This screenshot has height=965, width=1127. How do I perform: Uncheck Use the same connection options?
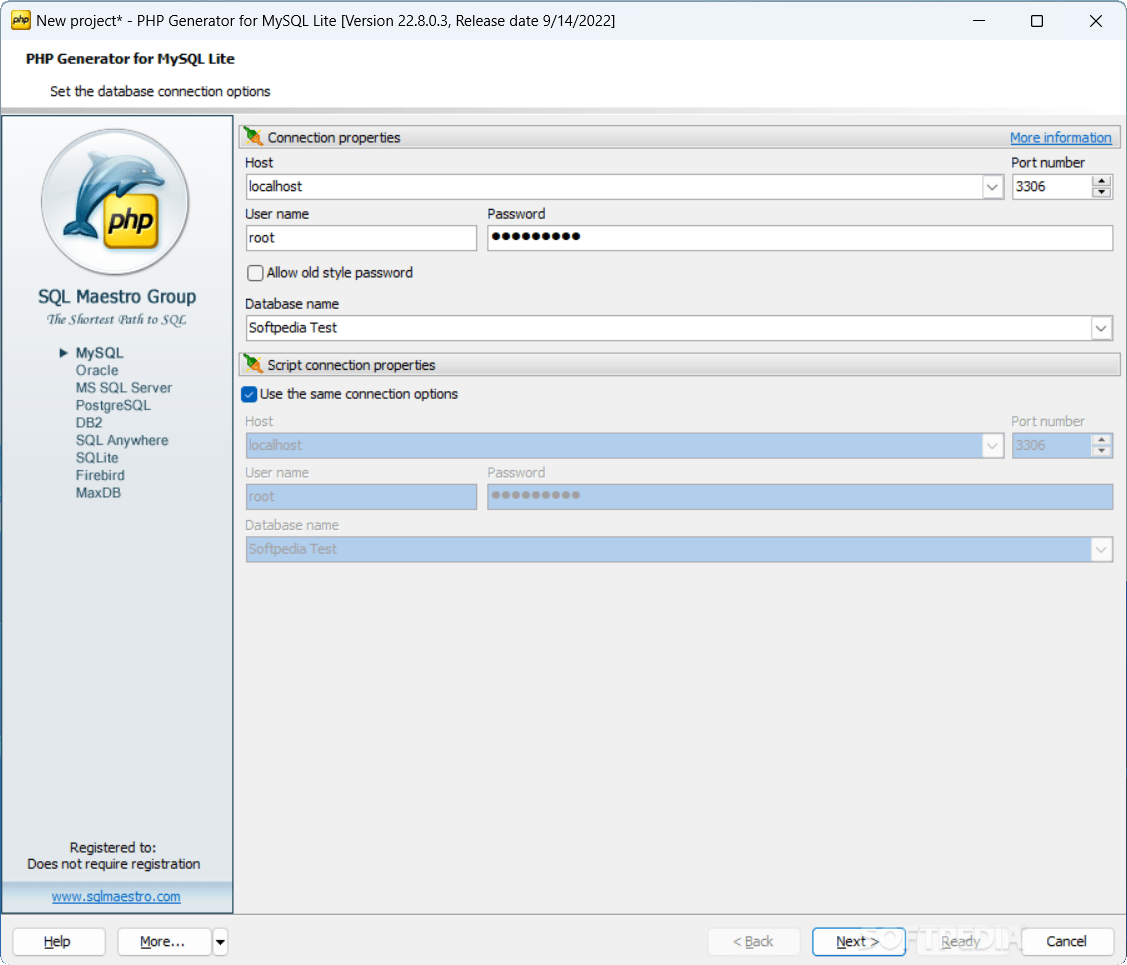pos(249,394)
